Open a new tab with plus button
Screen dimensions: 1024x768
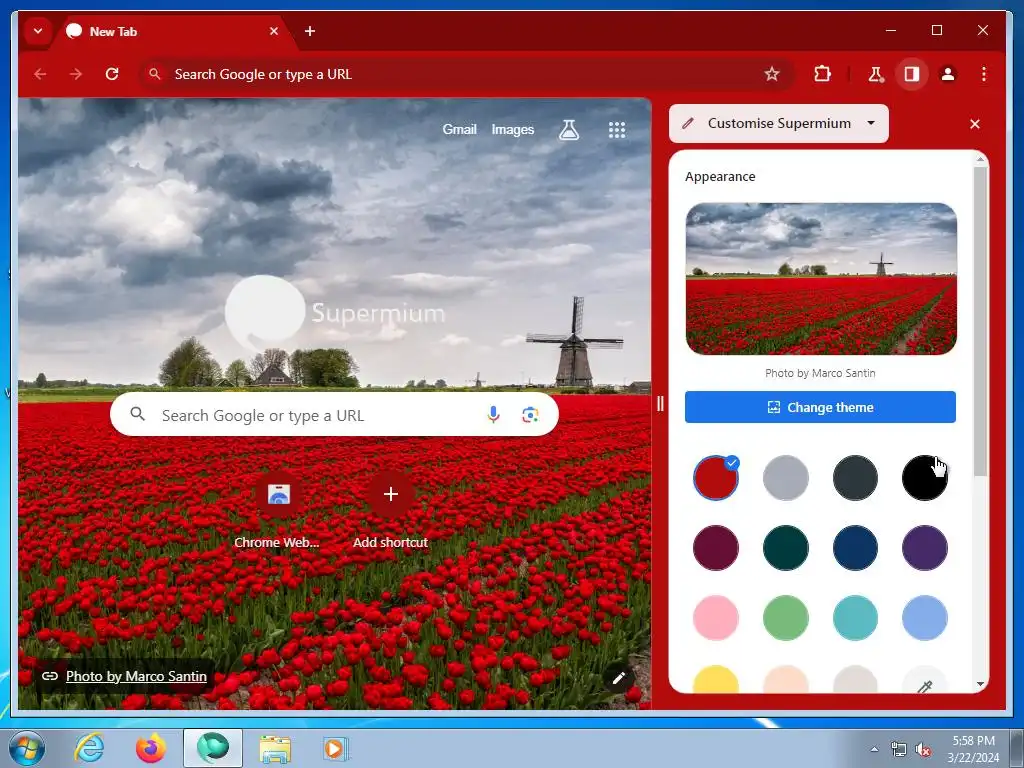coord(310,31)
